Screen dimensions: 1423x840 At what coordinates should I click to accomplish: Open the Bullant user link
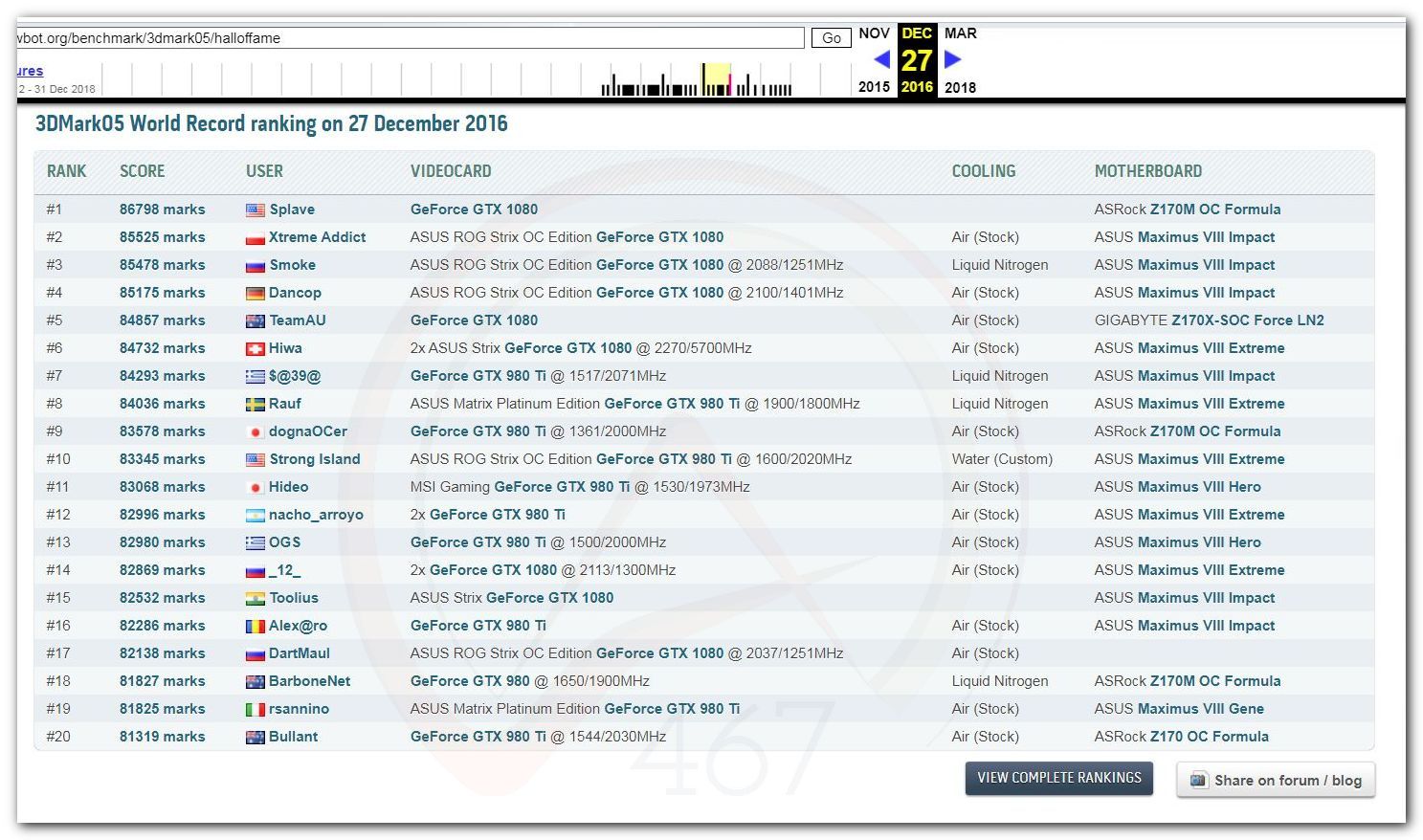(x=294, y=737)
